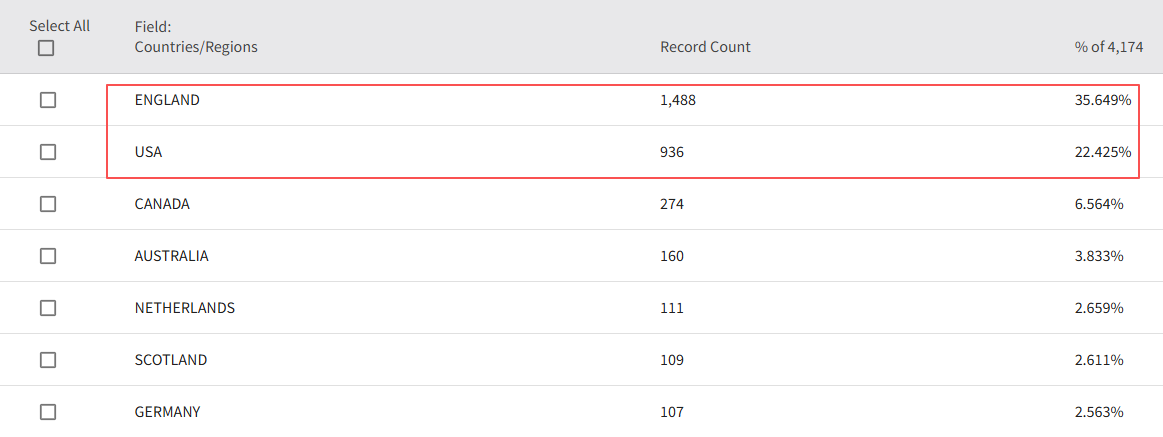Tick the Select All checkbox
The height and width of the screenshot is (437, 1163).
pyautogui.click(x=47, y=48)
